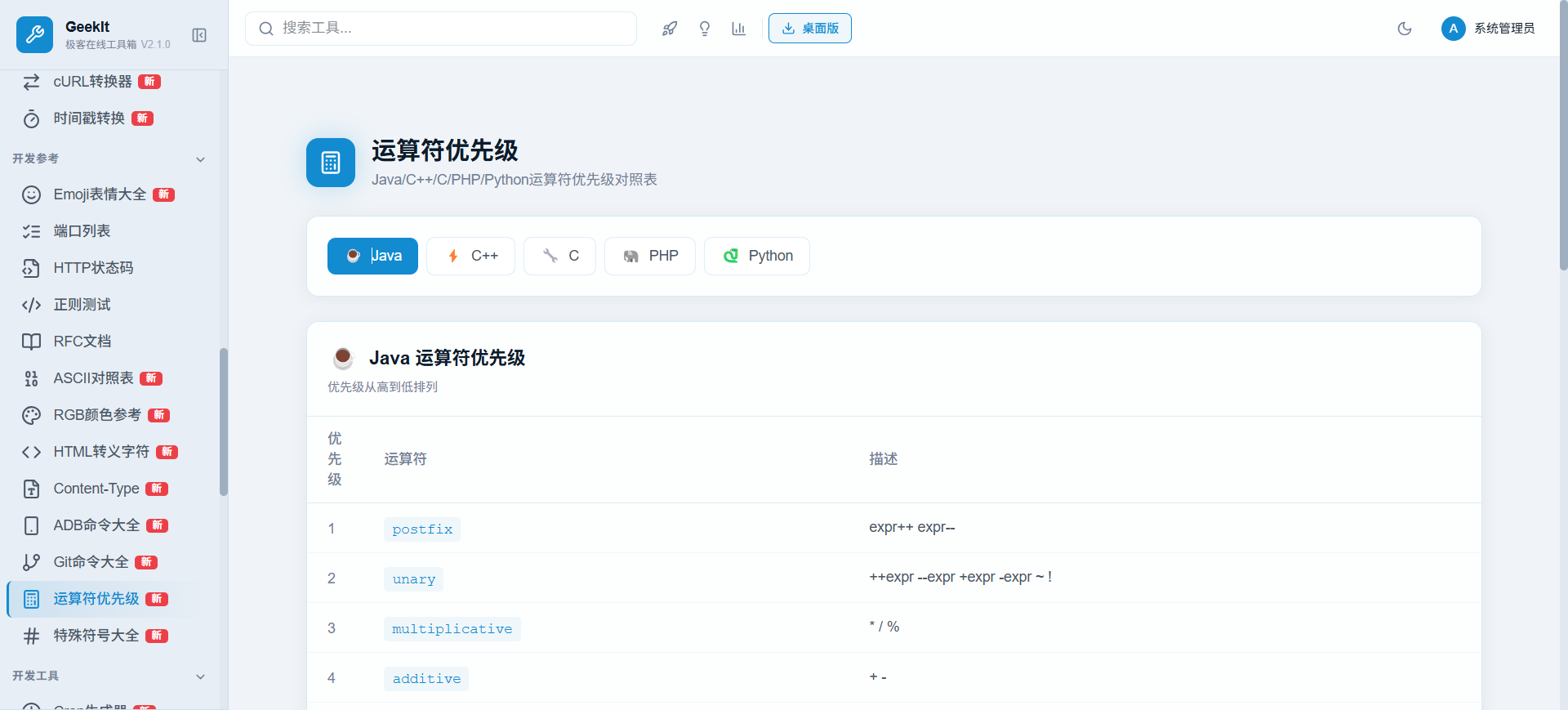Image resolution: width=1568 pixels, height=710 pixels.
Task: Click the search magnifier icon
Action: [266, 29]
